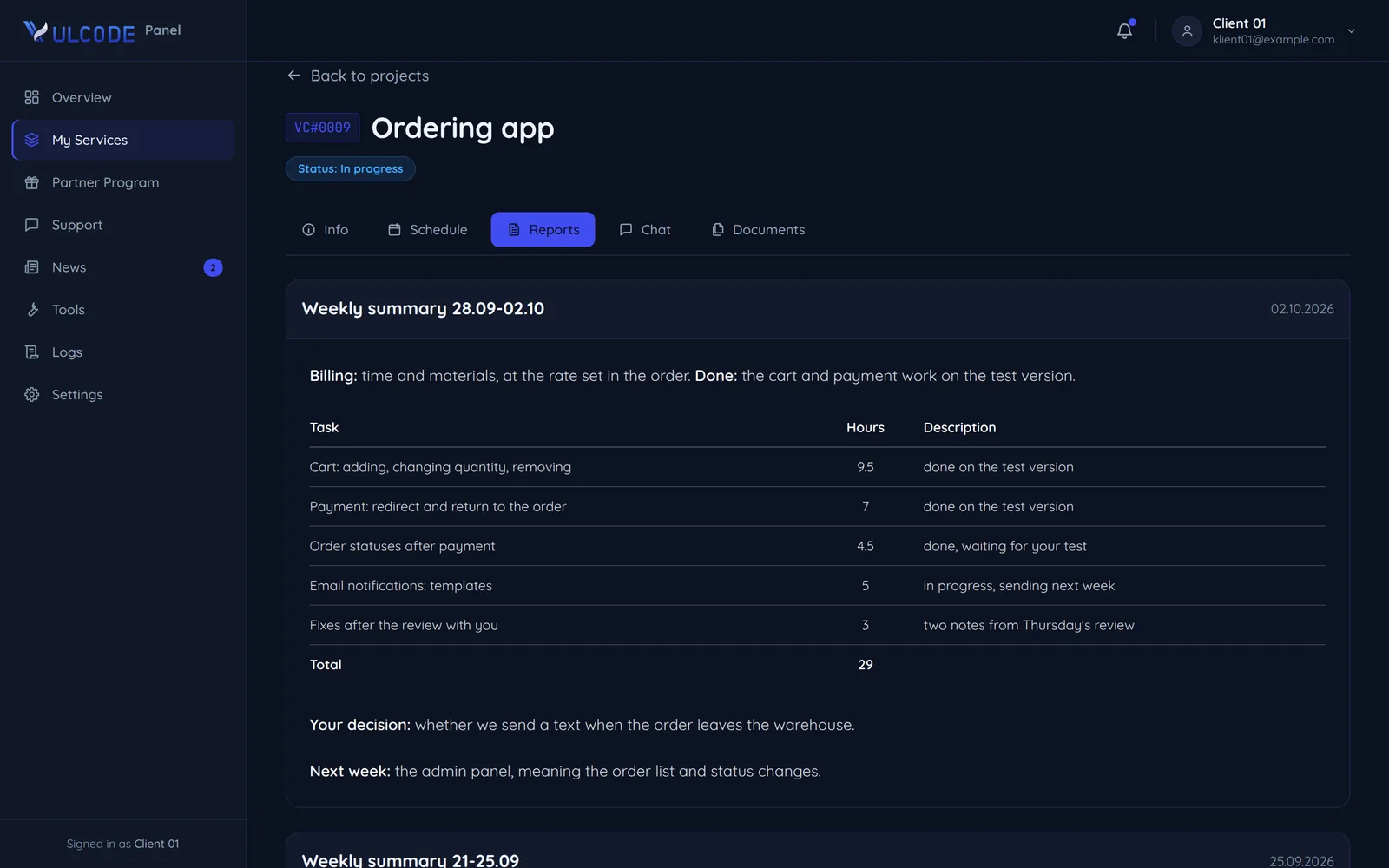The height and width of the screenshot is (868, 1389).
Task: Switch to the Chat tab
Action: click(x=645, y=229)
